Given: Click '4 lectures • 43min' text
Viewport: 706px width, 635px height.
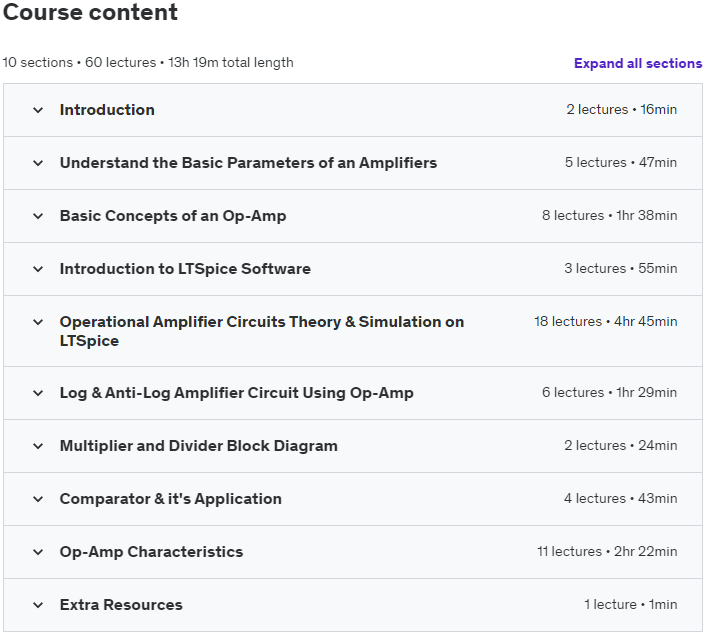Looking at the screenshot, I should click(x=620, y=499).
